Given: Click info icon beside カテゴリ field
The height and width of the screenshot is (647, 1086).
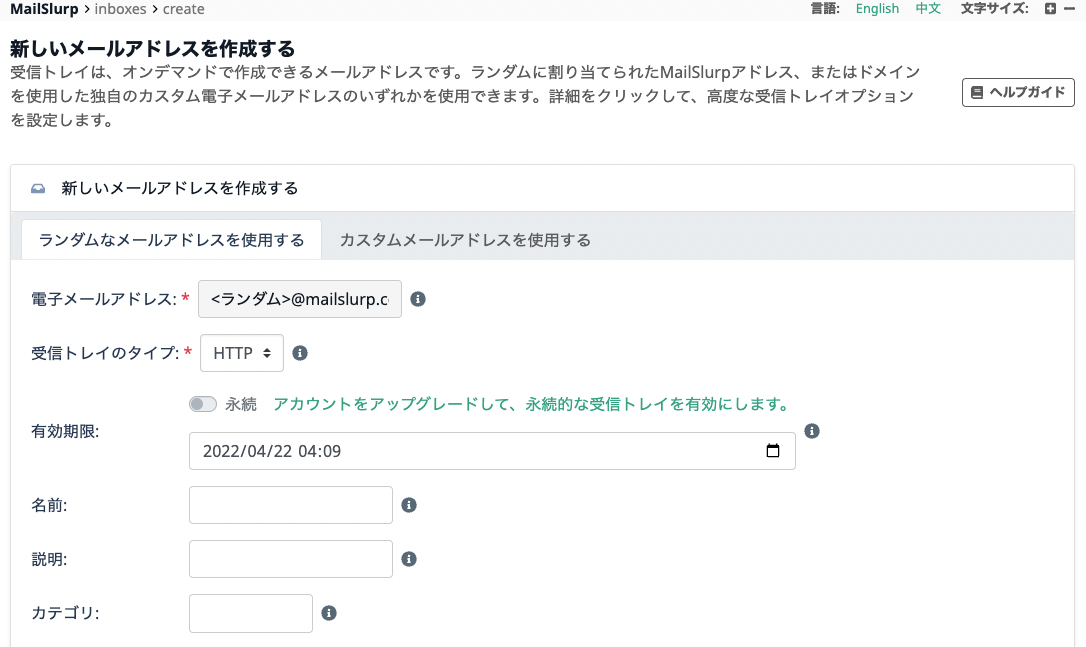Looking at the screenshot, I should 329,613.
